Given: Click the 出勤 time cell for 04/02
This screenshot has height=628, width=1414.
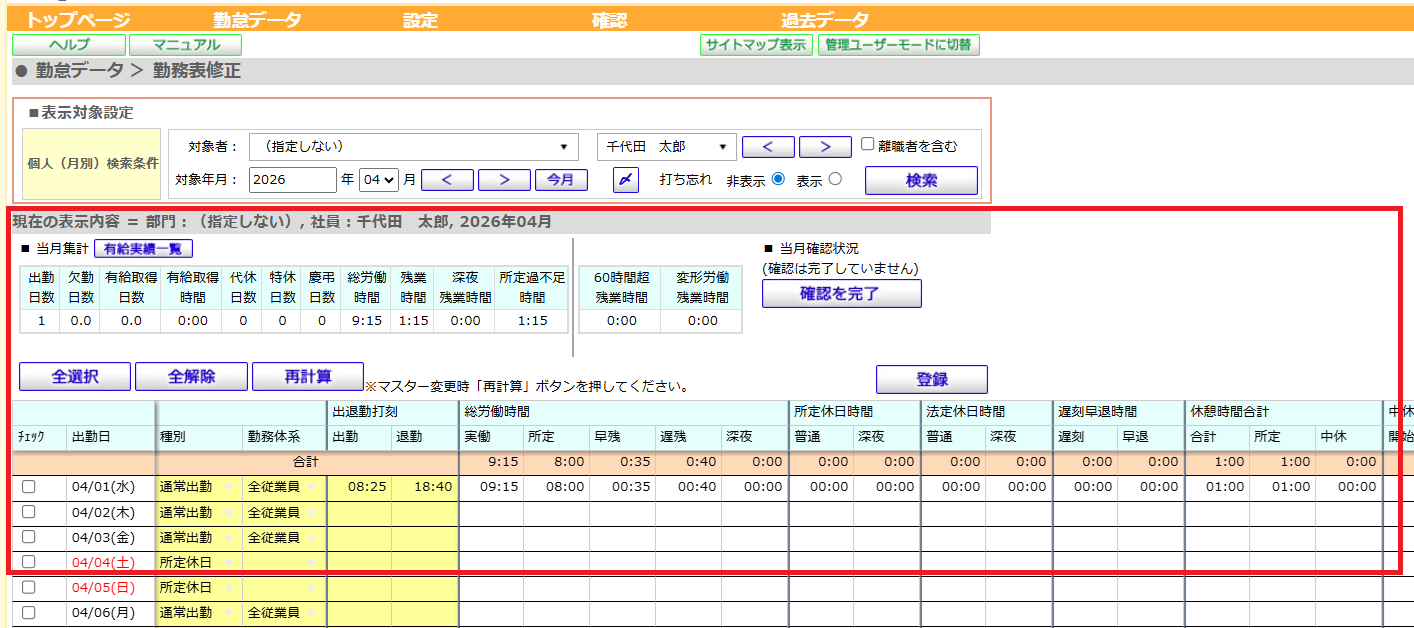Looking at the screenshot, I should 359,512.
